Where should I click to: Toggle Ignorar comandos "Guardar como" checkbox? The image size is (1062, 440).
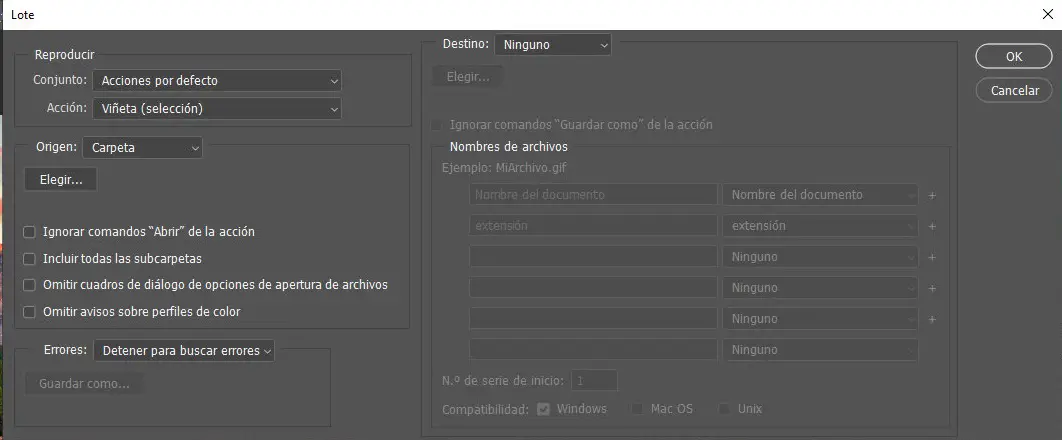point(437,125)
